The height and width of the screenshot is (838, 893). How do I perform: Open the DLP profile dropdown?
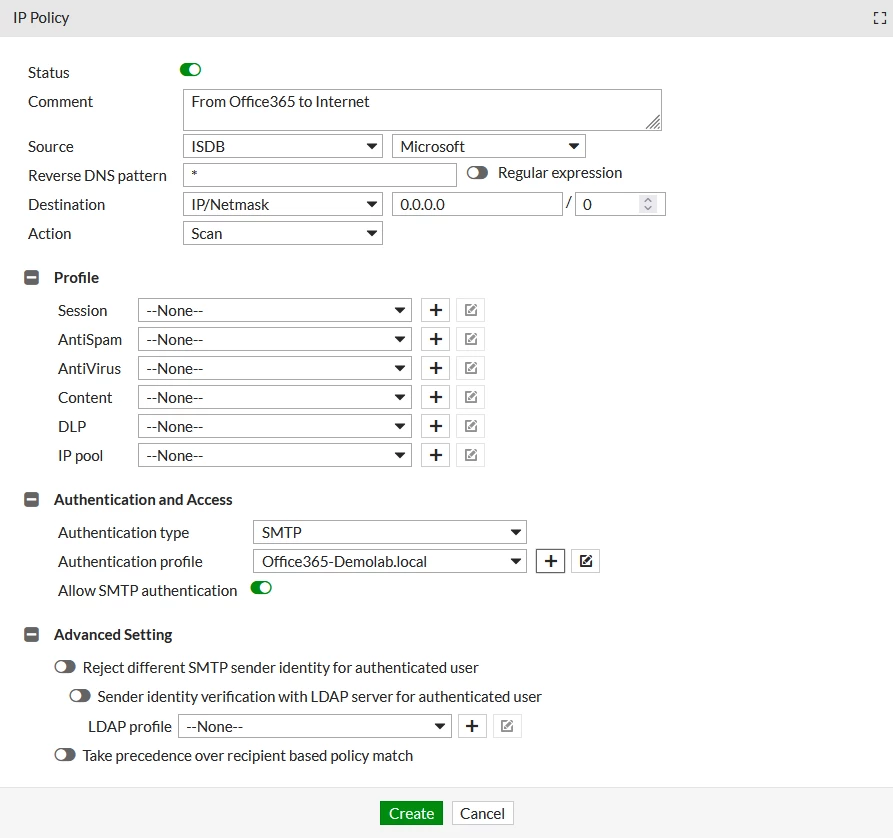275,427
